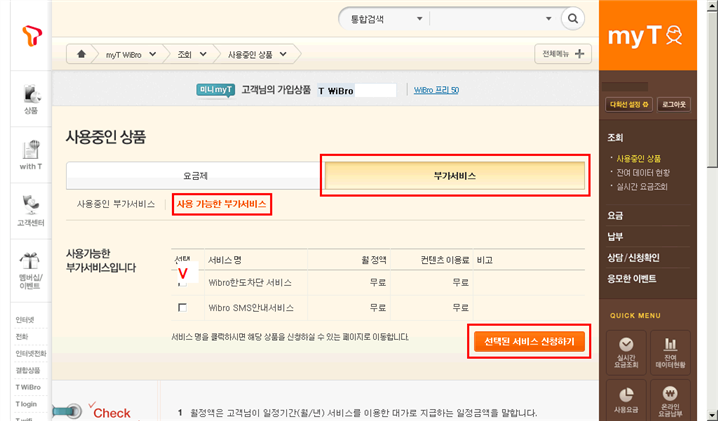718x421 pixels.
Task: Click the Wibro SMS안내서비스 name
Action: coord(251,308)
